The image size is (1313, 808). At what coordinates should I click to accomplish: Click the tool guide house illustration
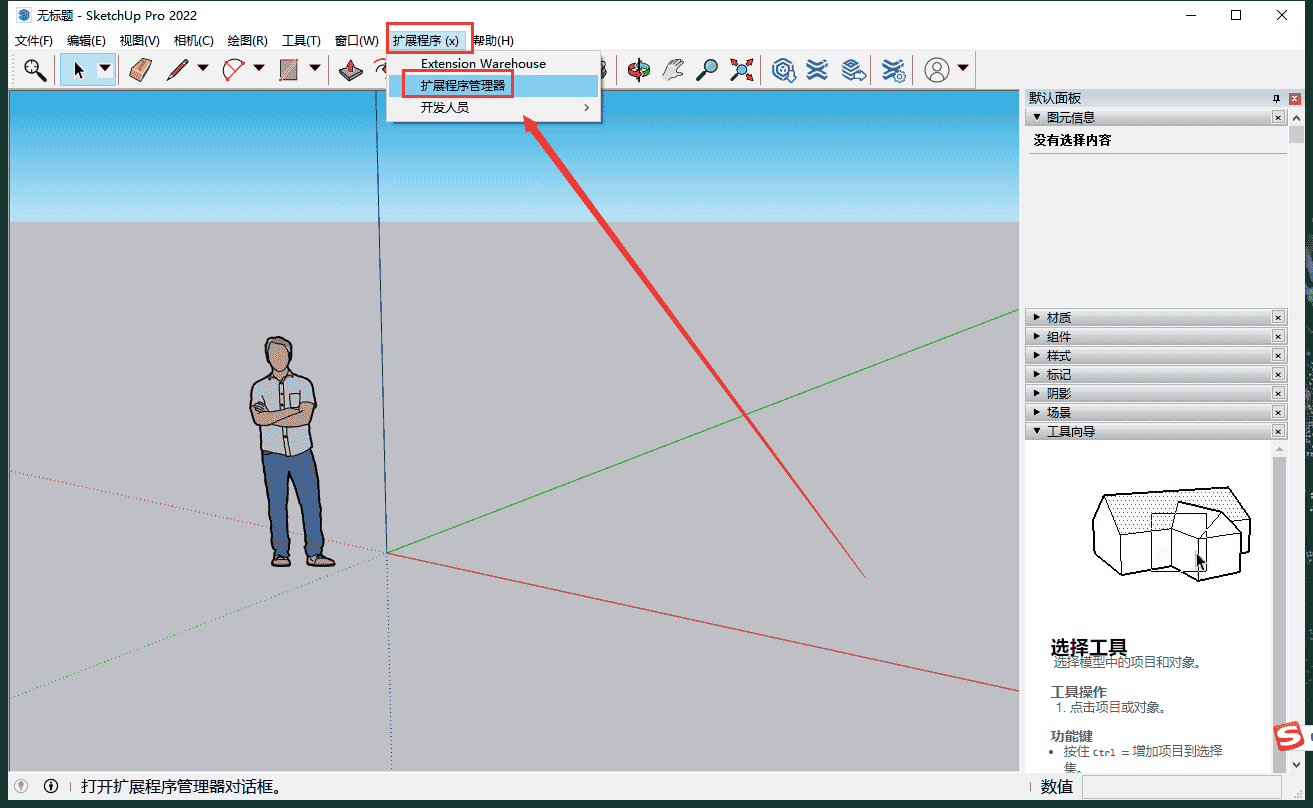click(x=1170, y=533)
